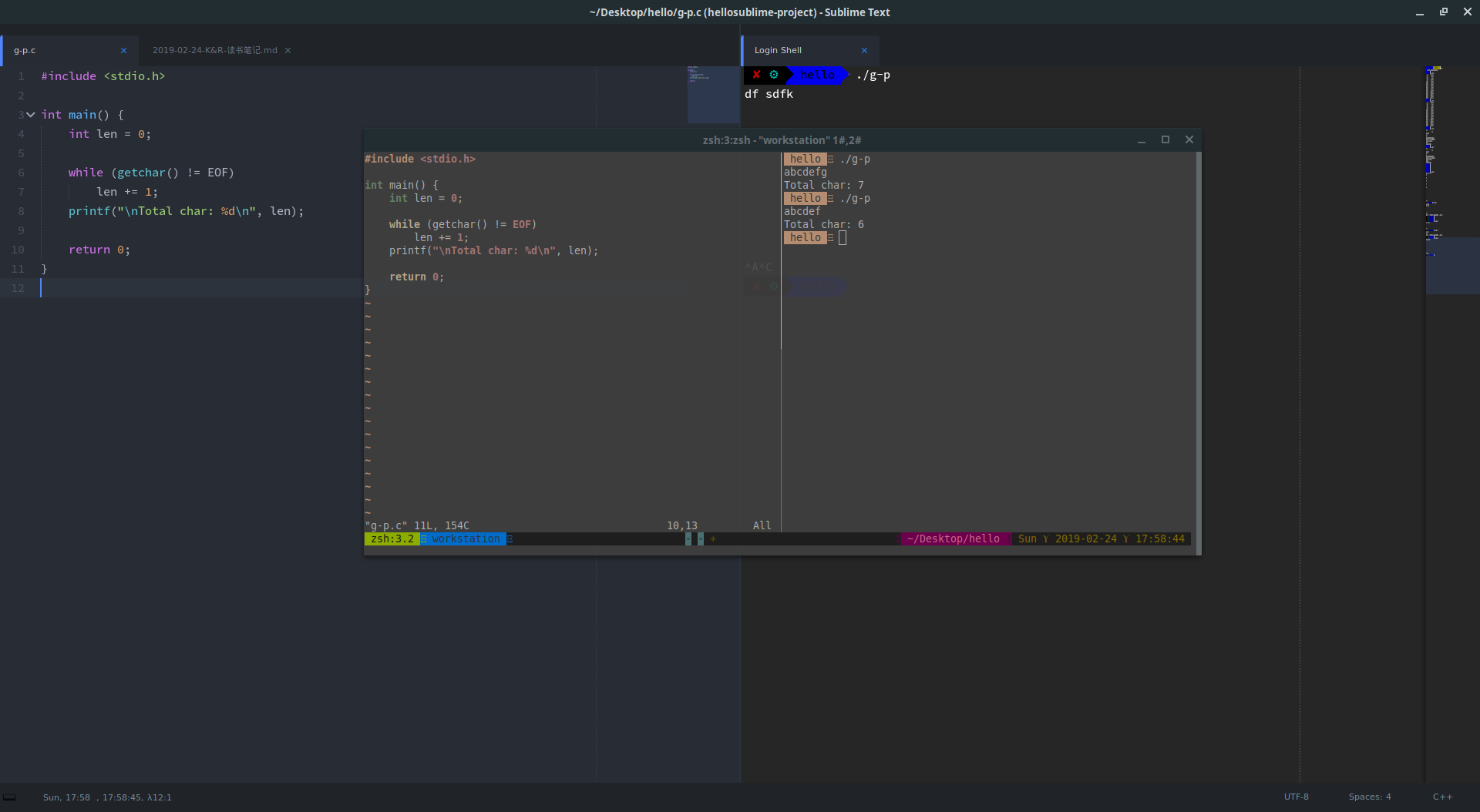Close the Login Shell tab

(864, 51)
